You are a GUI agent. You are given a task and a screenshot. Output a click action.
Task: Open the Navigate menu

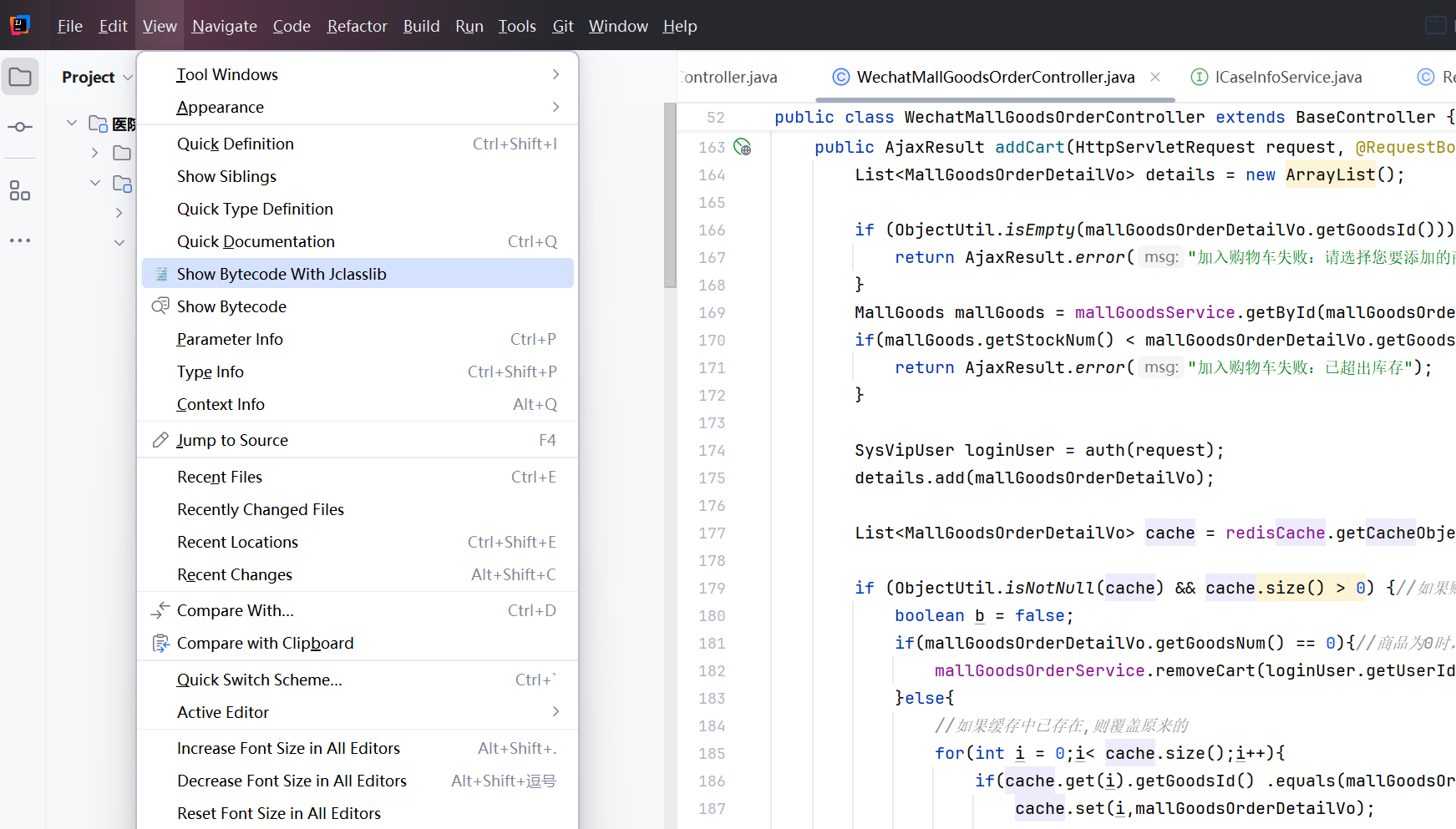point(224,26)
